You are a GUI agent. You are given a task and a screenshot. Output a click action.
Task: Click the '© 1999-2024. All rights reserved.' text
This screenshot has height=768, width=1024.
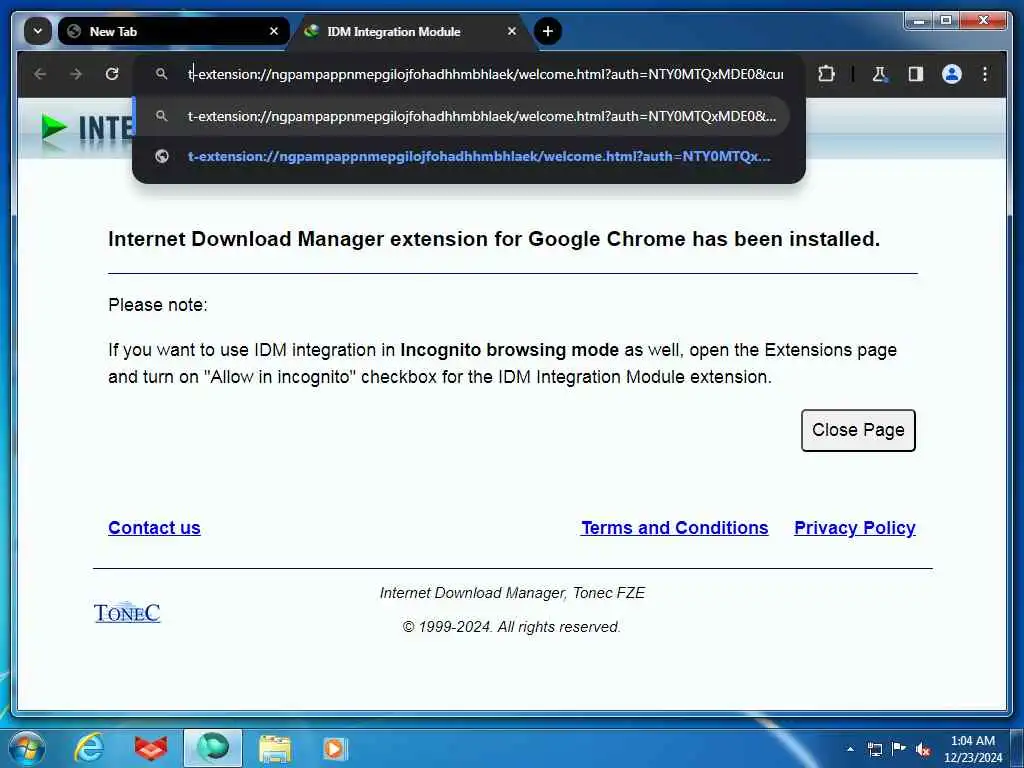511,627
